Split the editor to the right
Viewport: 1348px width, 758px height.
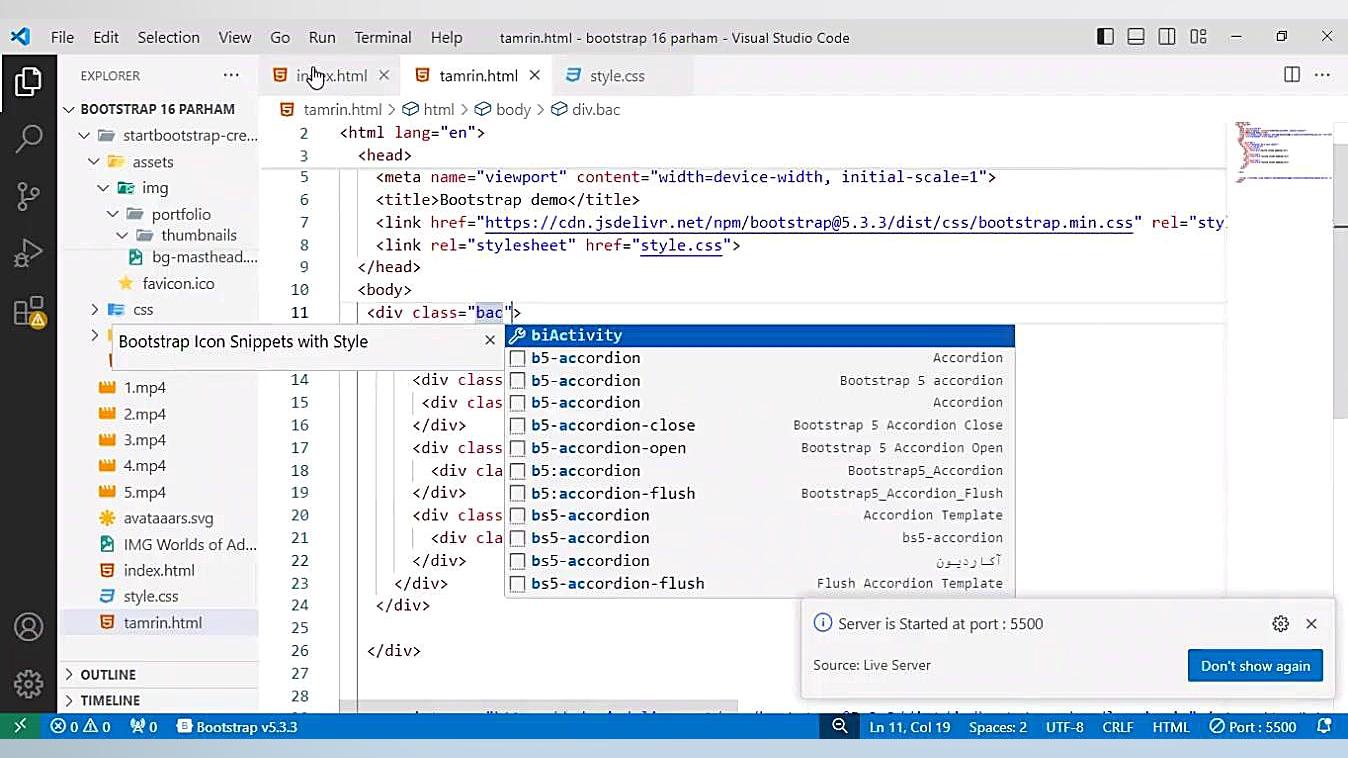pyautogui.click(x=1292, y=75)
